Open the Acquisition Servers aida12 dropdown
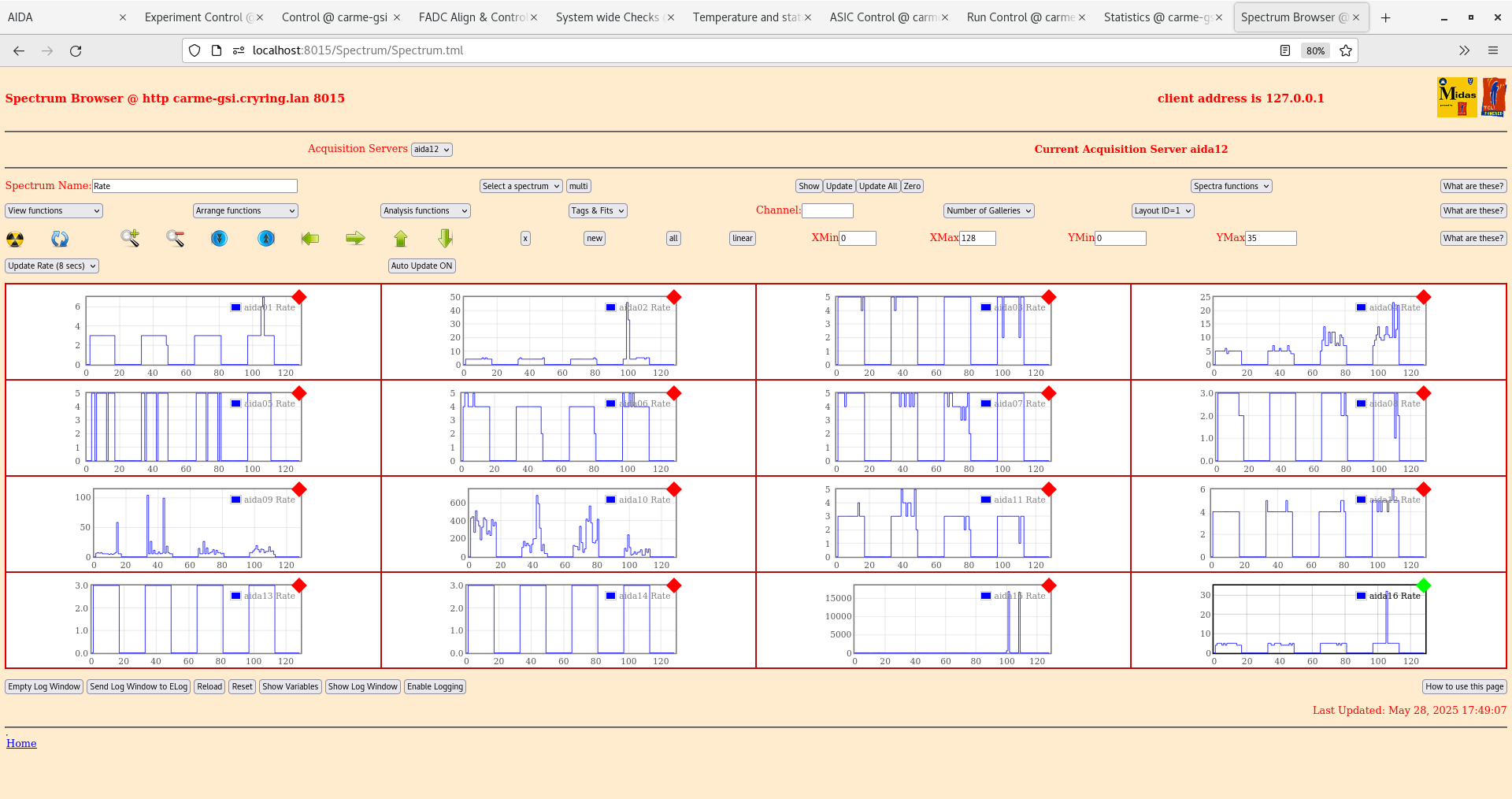Viewport: 1512px width, 799px height. click(x=432, y=150)
